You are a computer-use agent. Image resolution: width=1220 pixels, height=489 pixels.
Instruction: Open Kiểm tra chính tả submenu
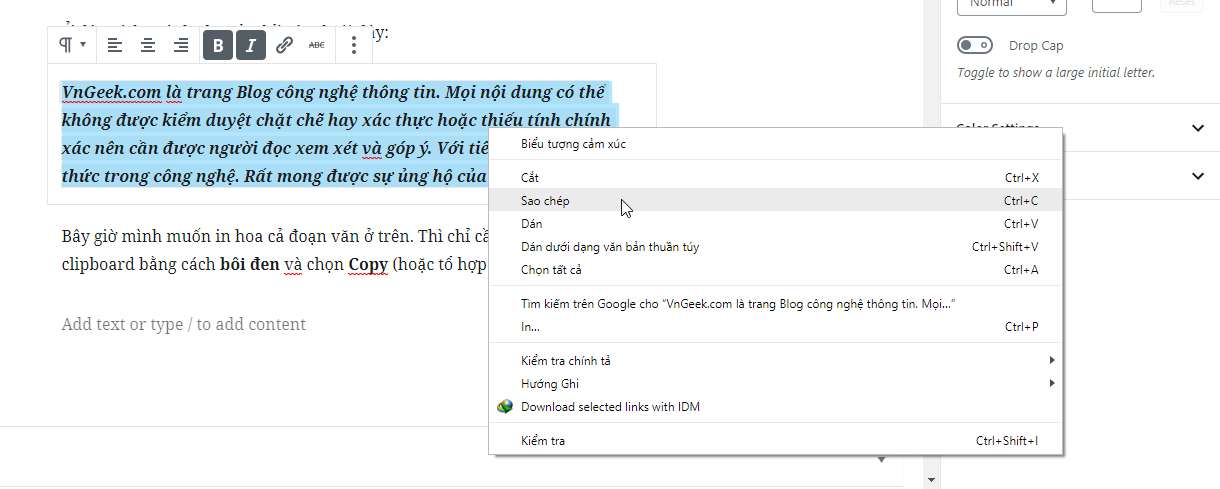tap(776, 361)
